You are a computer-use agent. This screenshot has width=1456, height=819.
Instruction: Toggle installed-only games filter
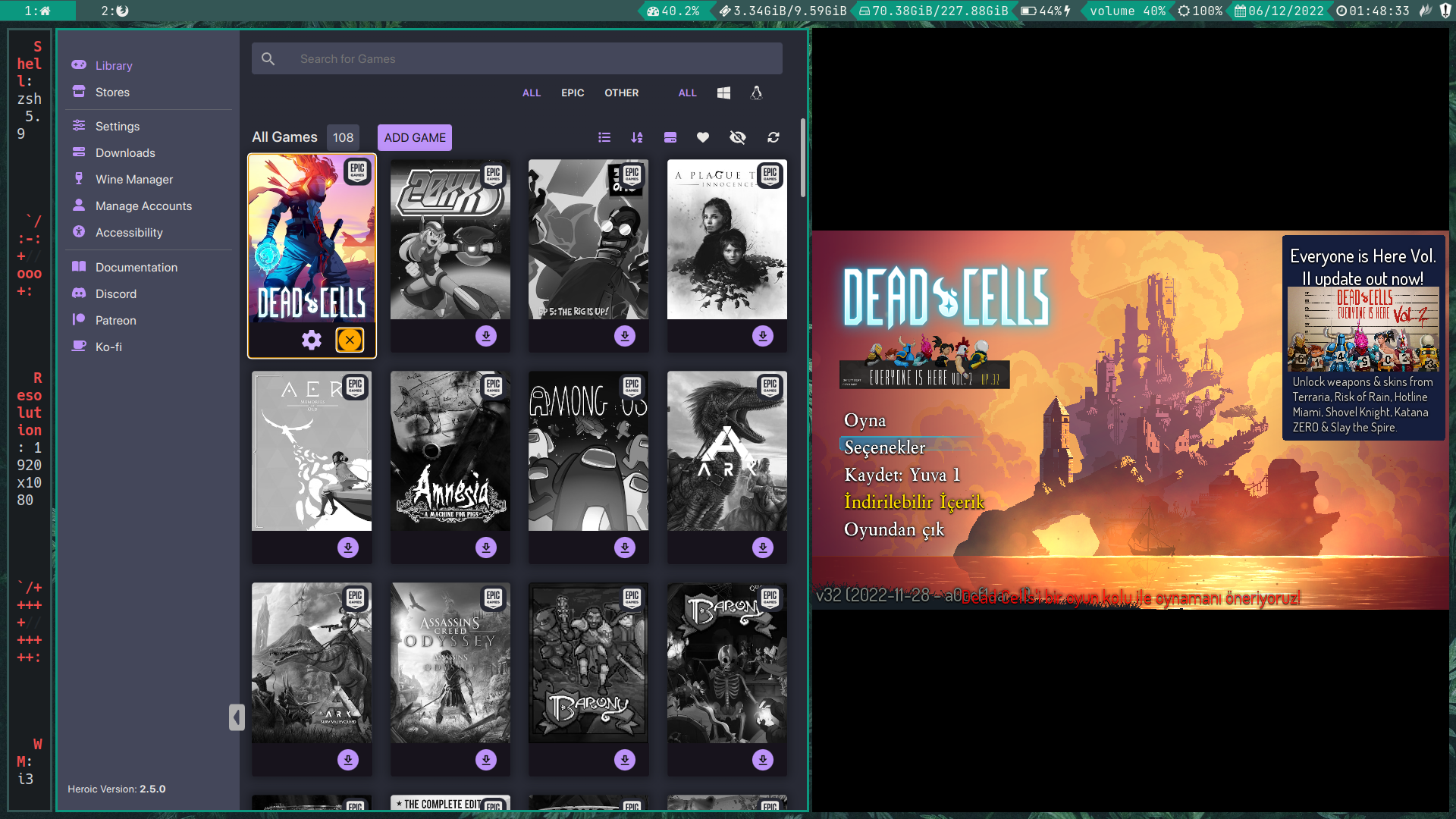click(x=670, y=137)
